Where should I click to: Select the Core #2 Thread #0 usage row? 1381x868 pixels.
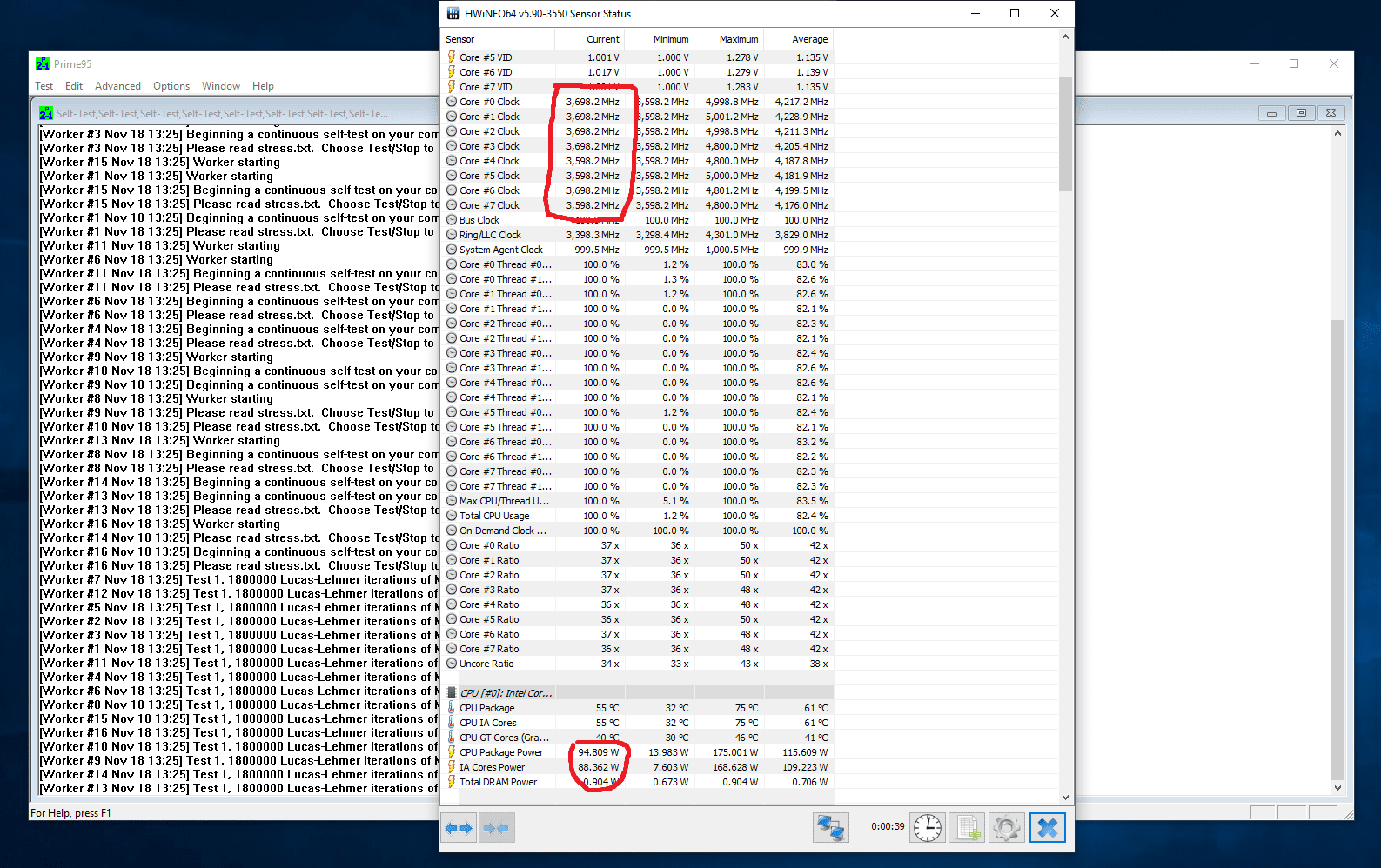tap(638, 324)
